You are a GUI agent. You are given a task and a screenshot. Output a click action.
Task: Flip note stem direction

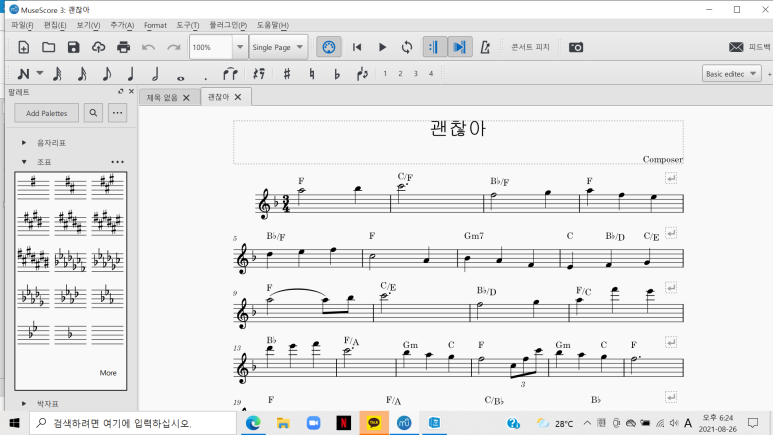(x=362, y=74)
